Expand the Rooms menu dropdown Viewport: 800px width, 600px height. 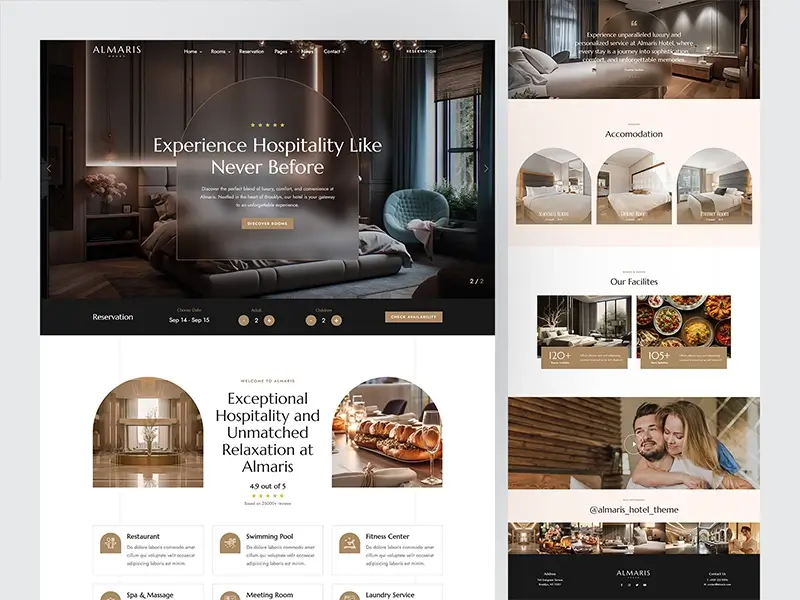click(220, 51)
